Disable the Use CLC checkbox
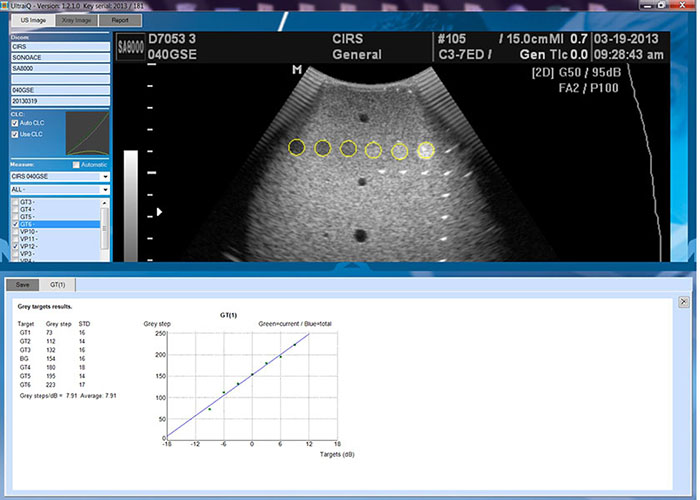The width and height of the screenshot is (700, 500). tap(15, 134)
